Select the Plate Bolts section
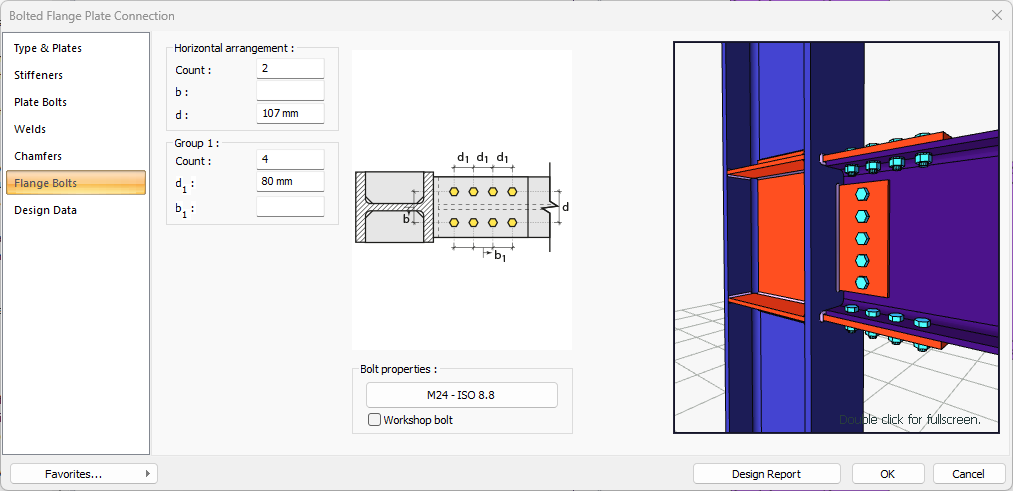 coord(41,102)
